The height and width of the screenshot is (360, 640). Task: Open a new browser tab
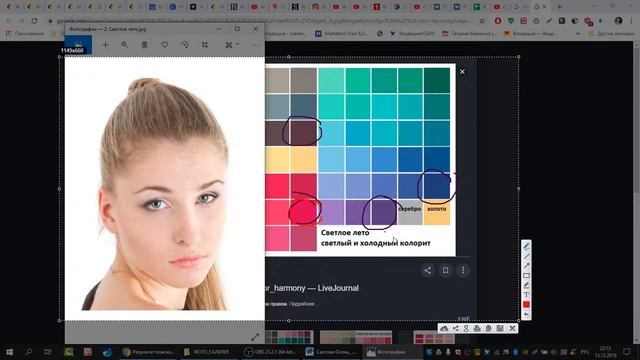pos(560,7)
